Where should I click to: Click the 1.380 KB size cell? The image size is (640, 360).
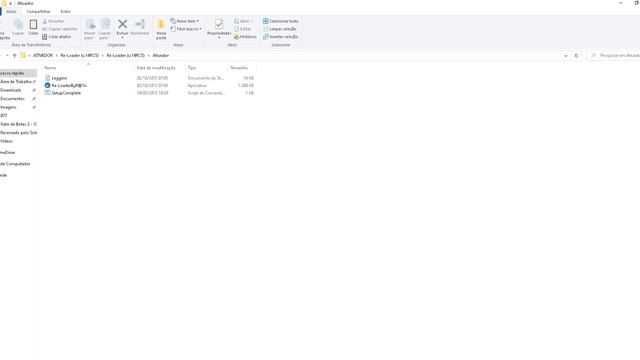pyautogui.click(x=246, y=86)
